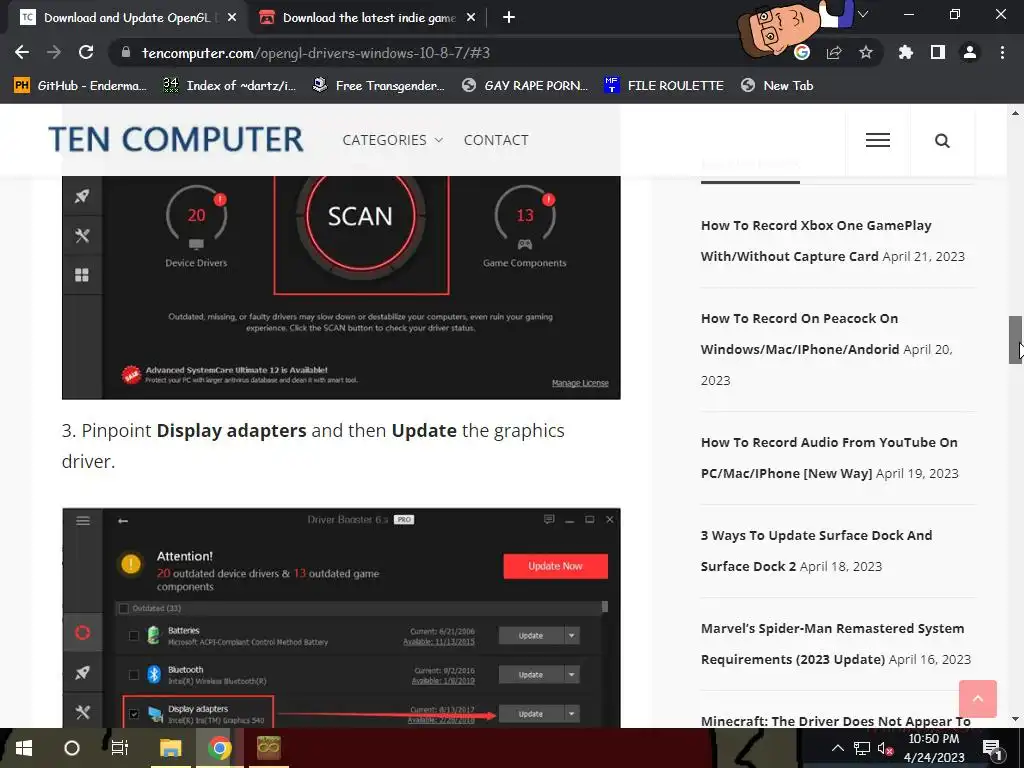This screenshot has height=768, width=1024.
Task: Bookmark this page with star icon
Action: [x=866, y=52]
